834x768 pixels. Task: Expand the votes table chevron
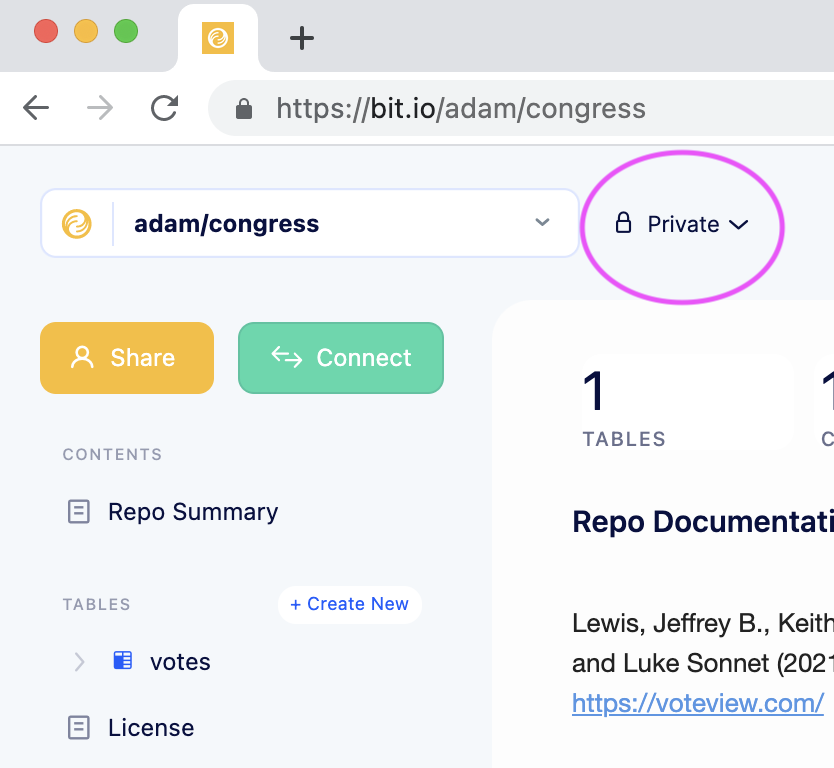(79, 662)
